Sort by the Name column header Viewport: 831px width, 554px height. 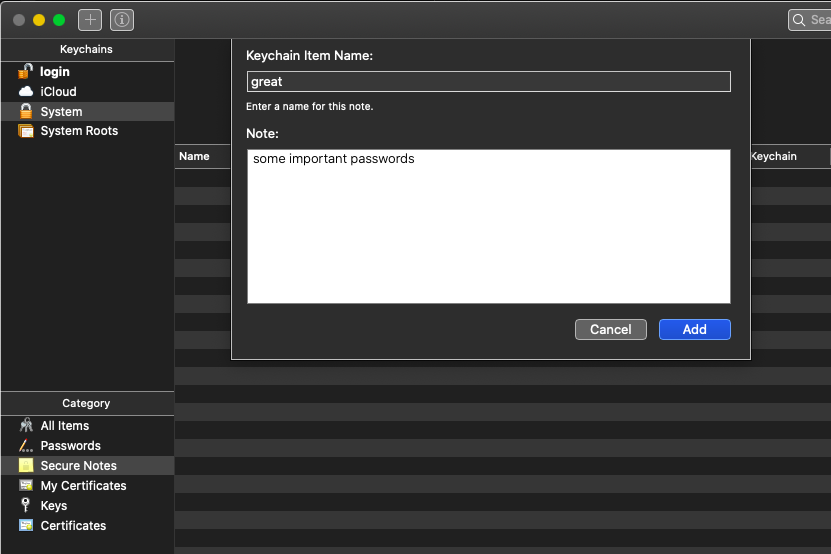(203, 156)
